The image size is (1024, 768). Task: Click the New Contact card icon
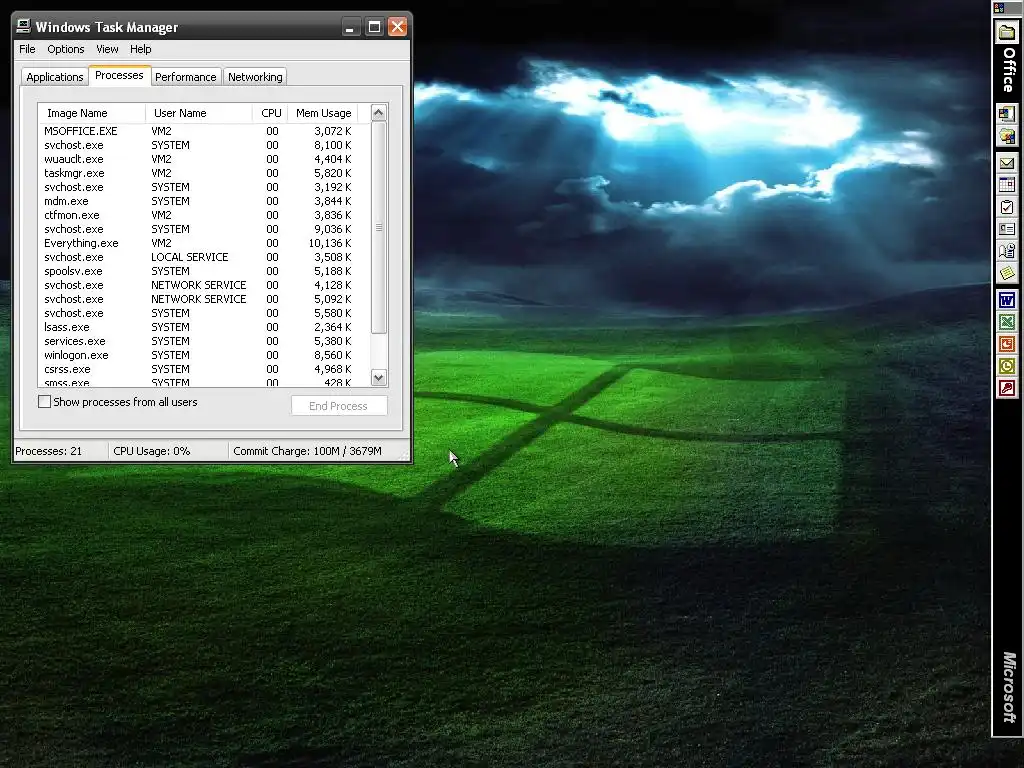pos(1006,229)
